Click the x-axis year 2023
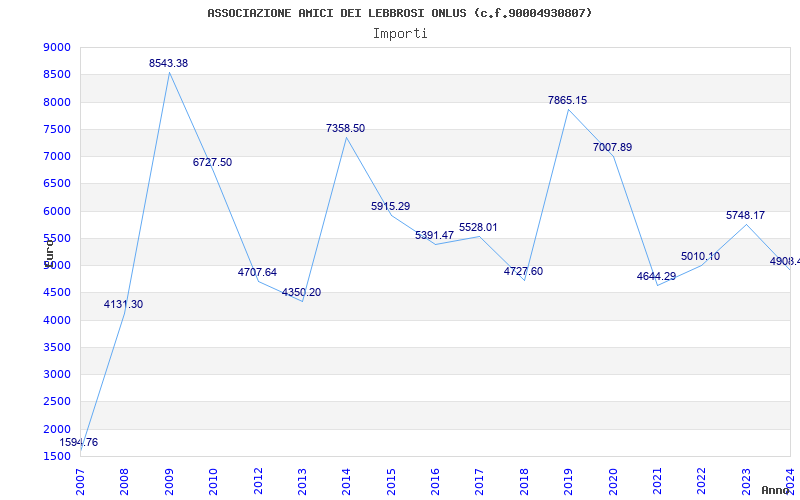The width and height of the screenshot is (800, 500). tap(746, 482)
